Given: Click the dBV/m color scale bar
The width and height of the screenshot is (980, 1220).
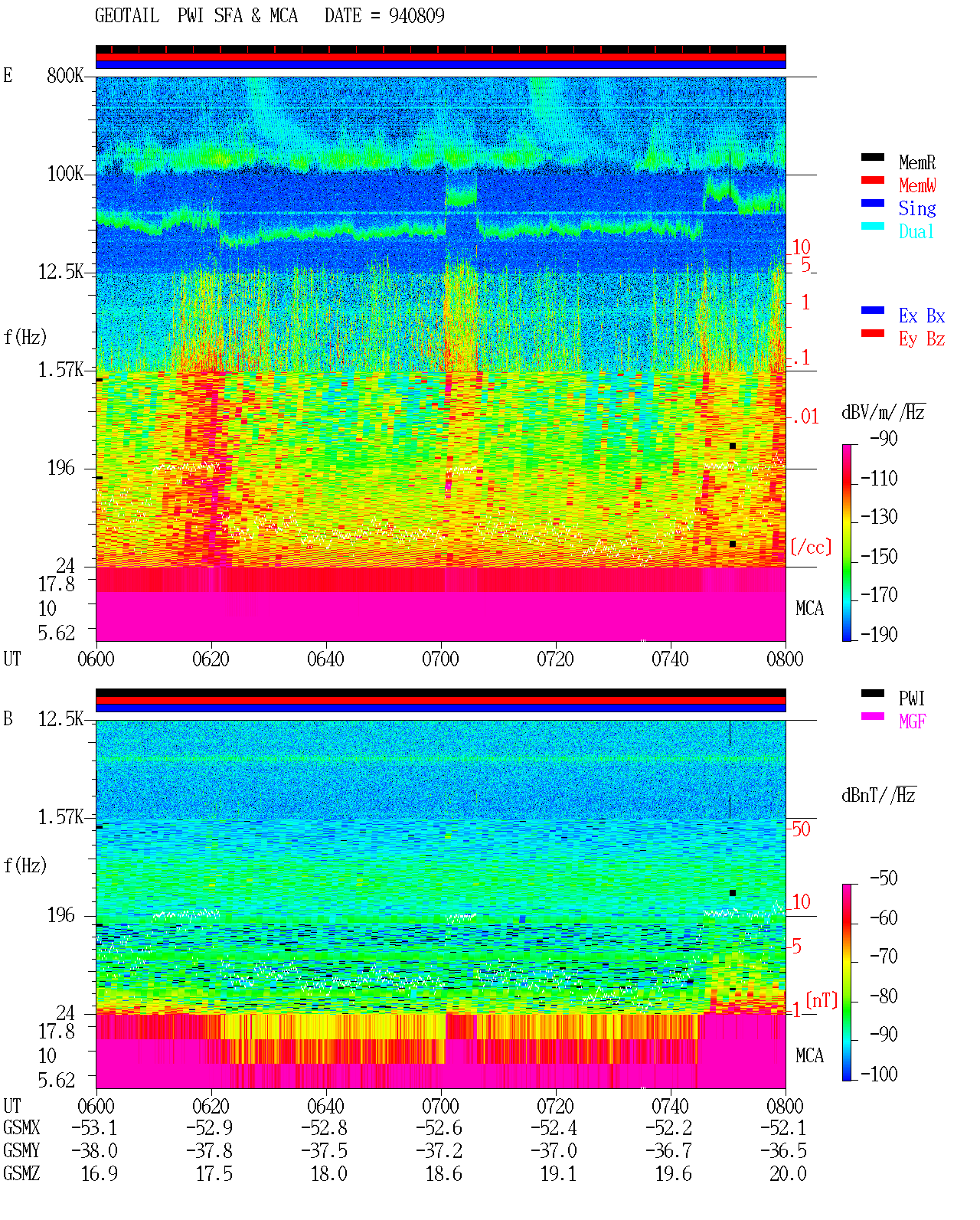Looking at the screenshot, I should coord(847,543).
